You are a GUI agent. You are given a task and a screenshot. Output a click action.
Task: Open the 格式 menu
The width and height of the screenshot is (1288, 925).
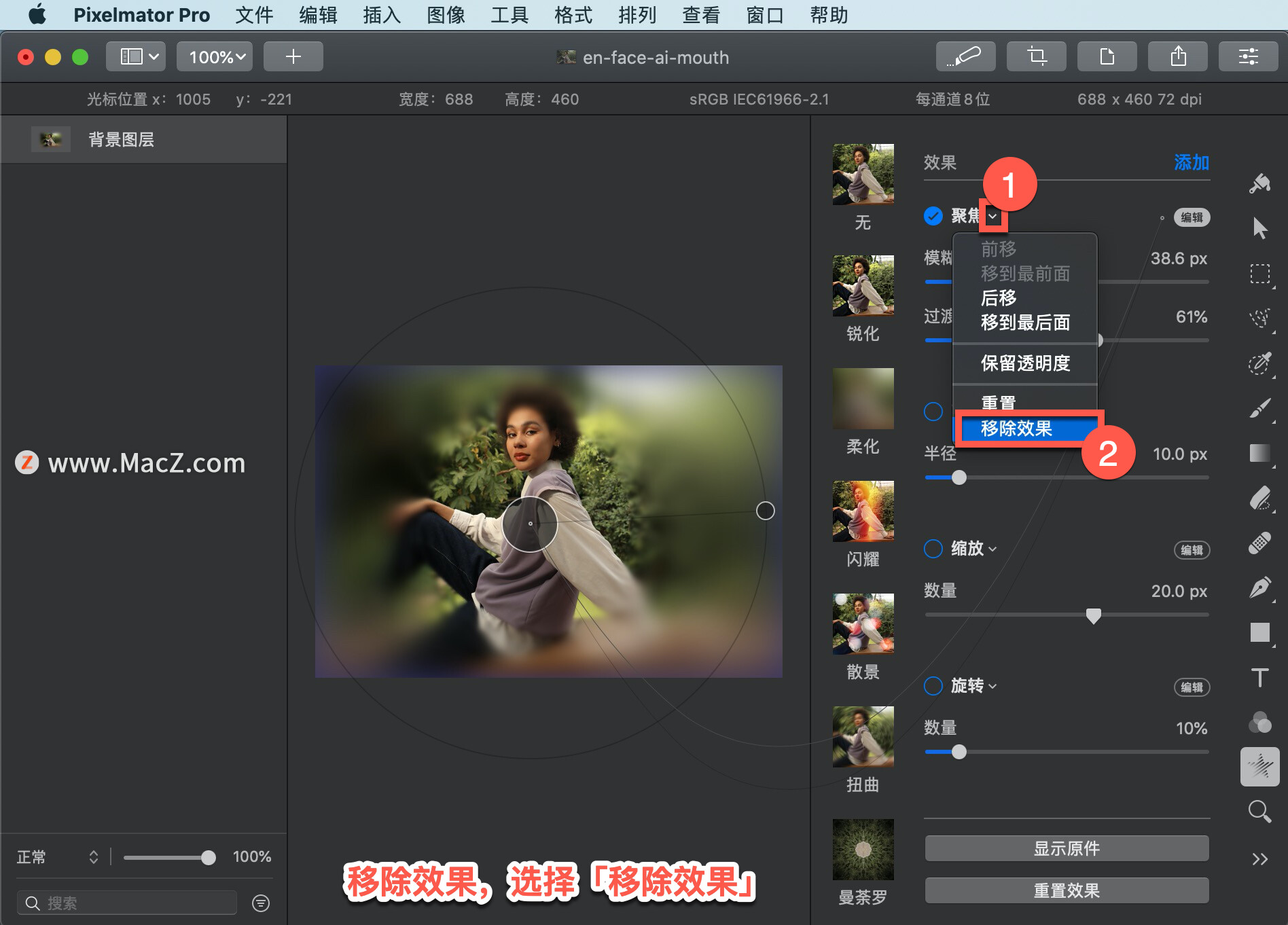tap(573, 14)
